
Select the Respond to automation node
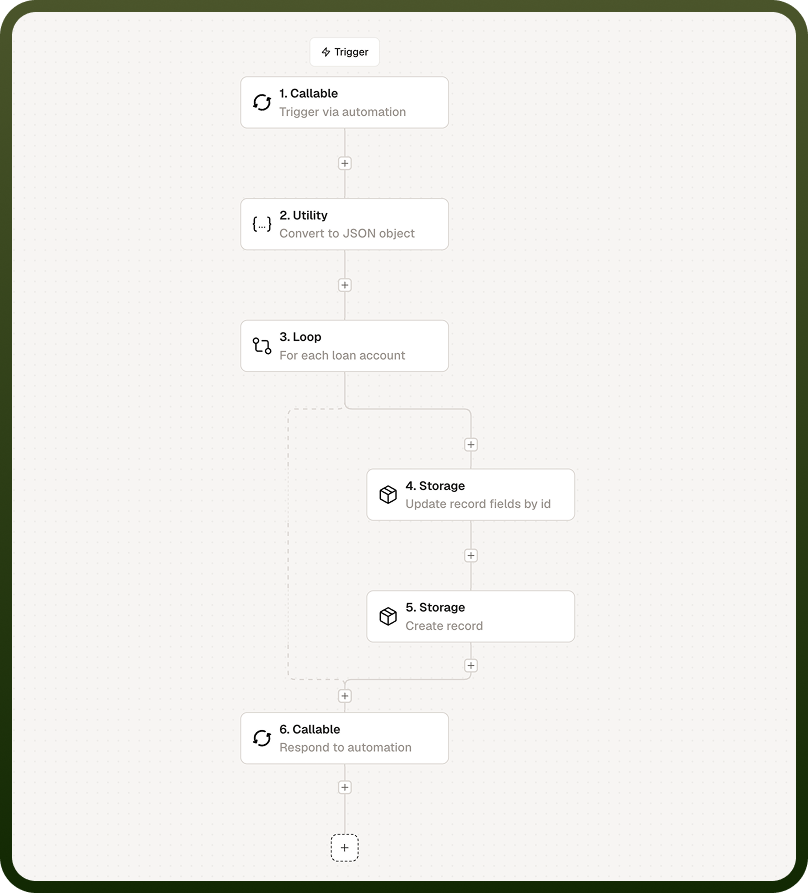coord(344,738)
